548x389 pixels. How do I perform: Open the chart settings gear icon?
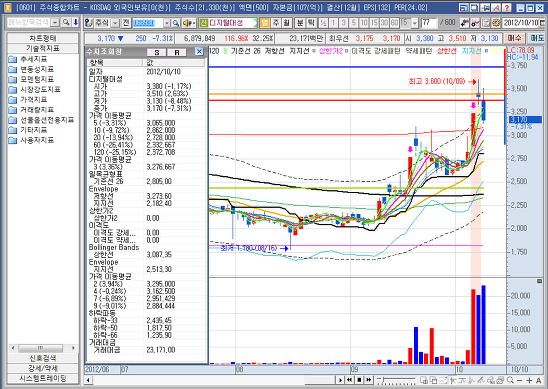click(496, 23)
